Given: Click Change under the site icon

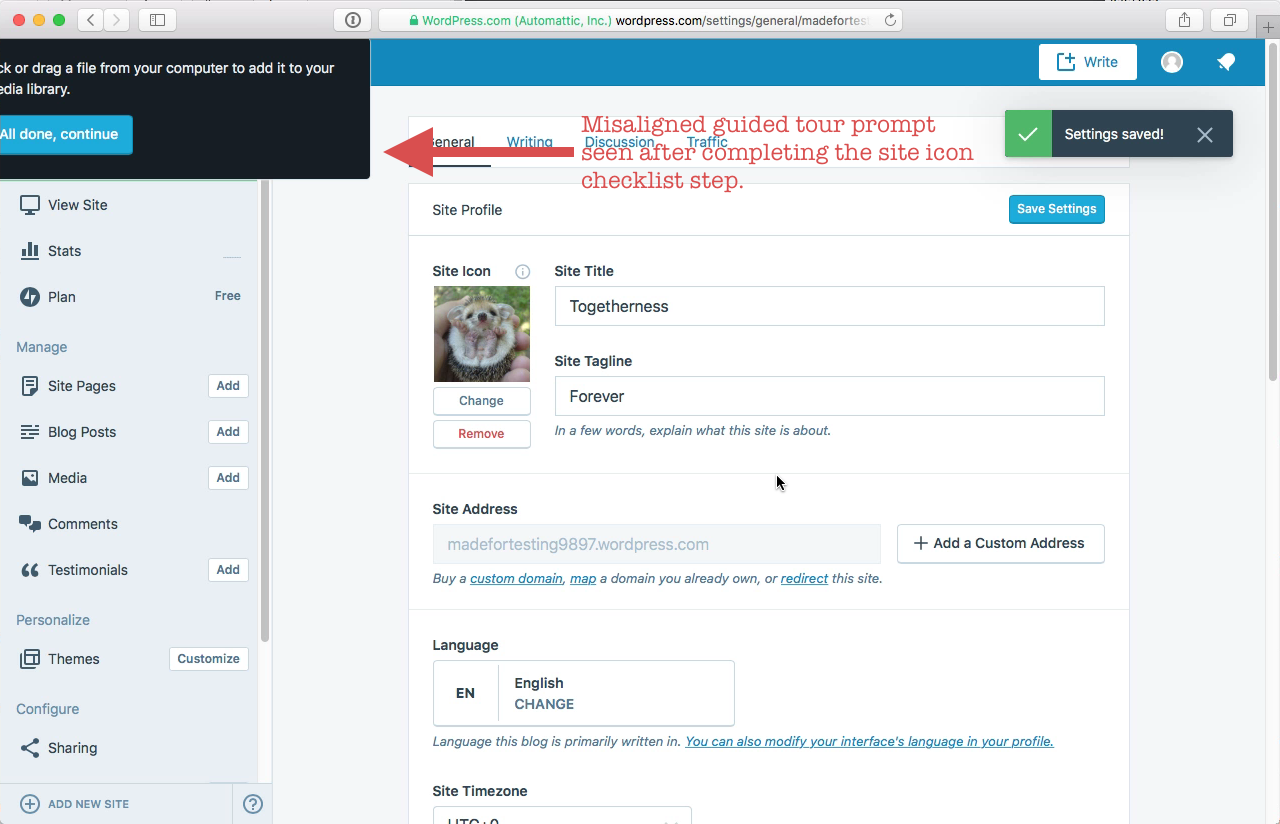Looking at the screenshot, I should pyautogui.click(x=481, y=401).
